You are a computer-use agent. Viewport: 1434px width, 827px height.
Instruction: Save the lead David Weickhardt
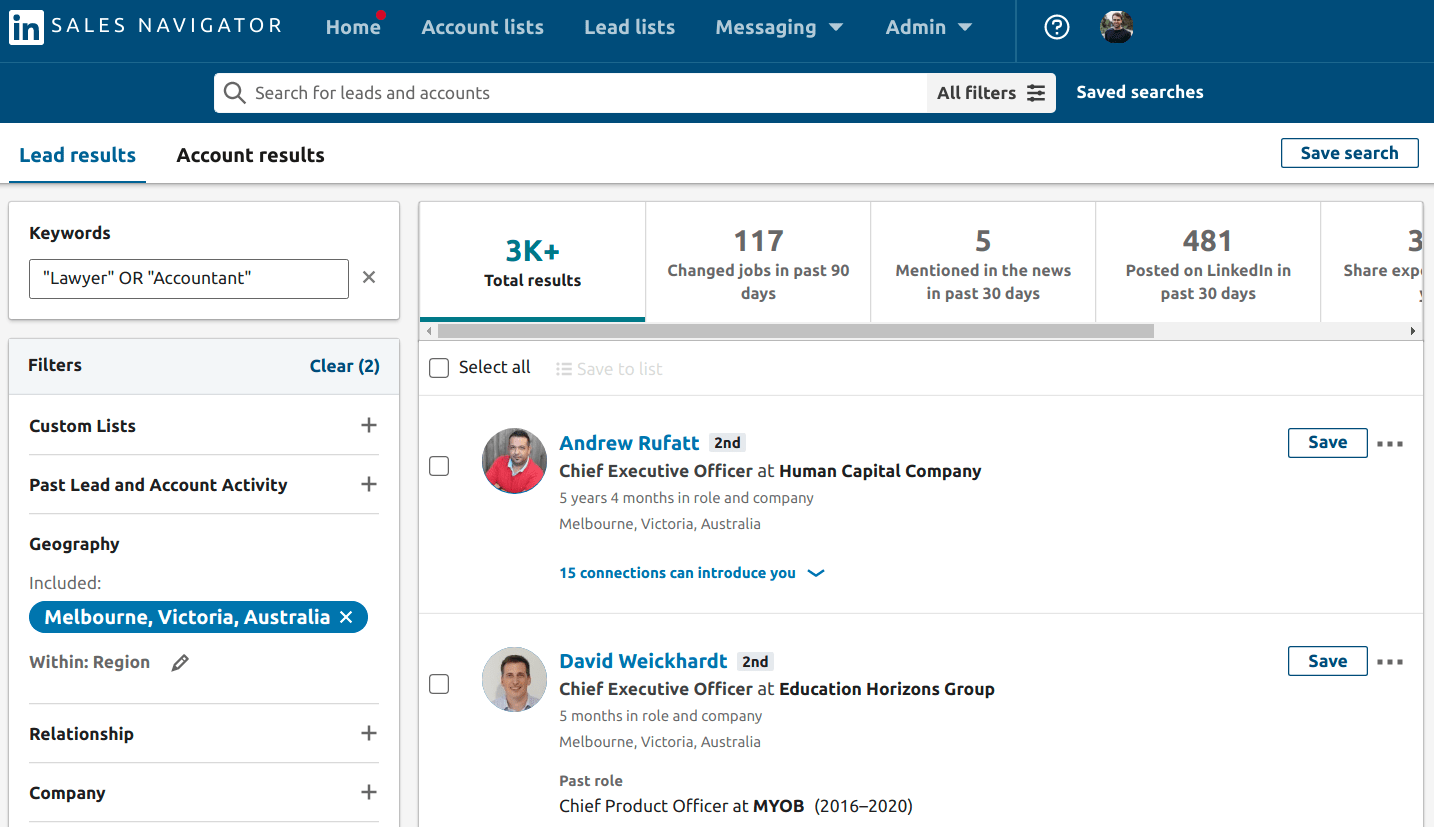[x=1328, y=661]
